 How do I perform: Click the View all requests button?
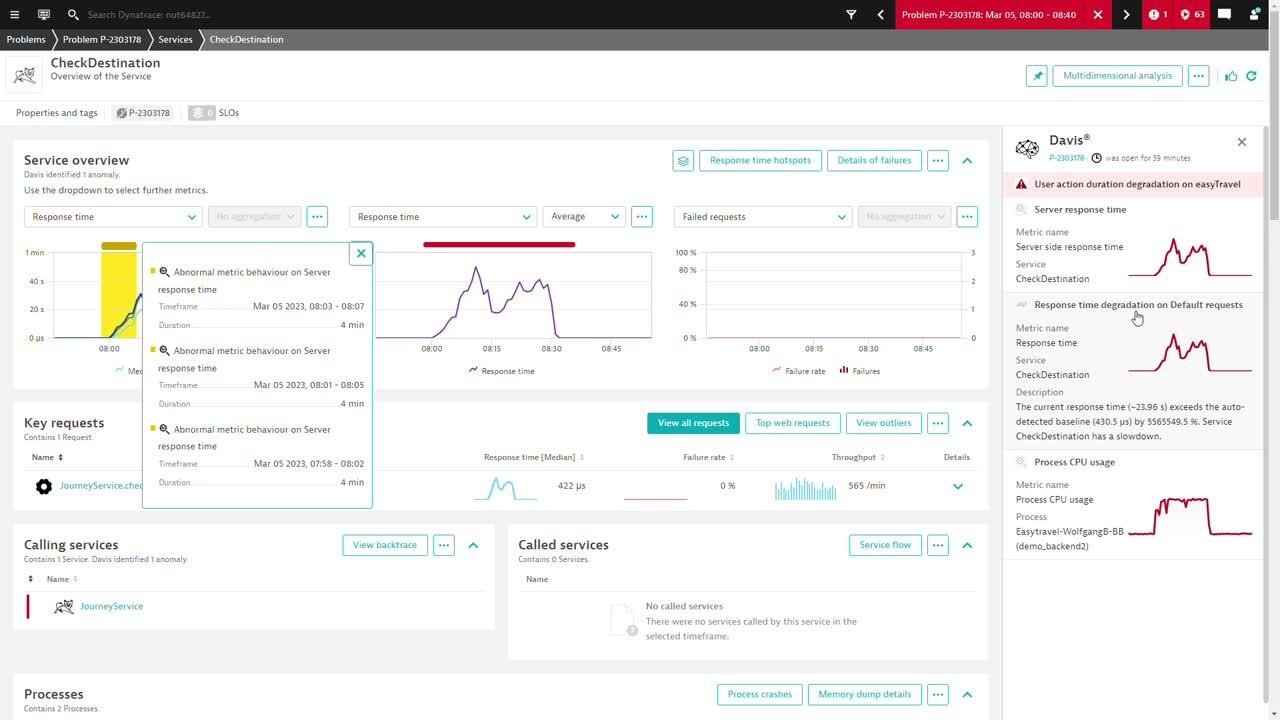pos(693,423)
